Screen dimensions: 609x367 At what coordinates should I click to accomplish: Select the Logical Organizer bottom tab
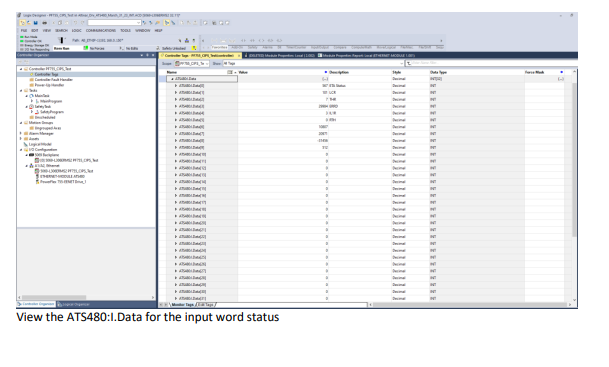point(73,304)
